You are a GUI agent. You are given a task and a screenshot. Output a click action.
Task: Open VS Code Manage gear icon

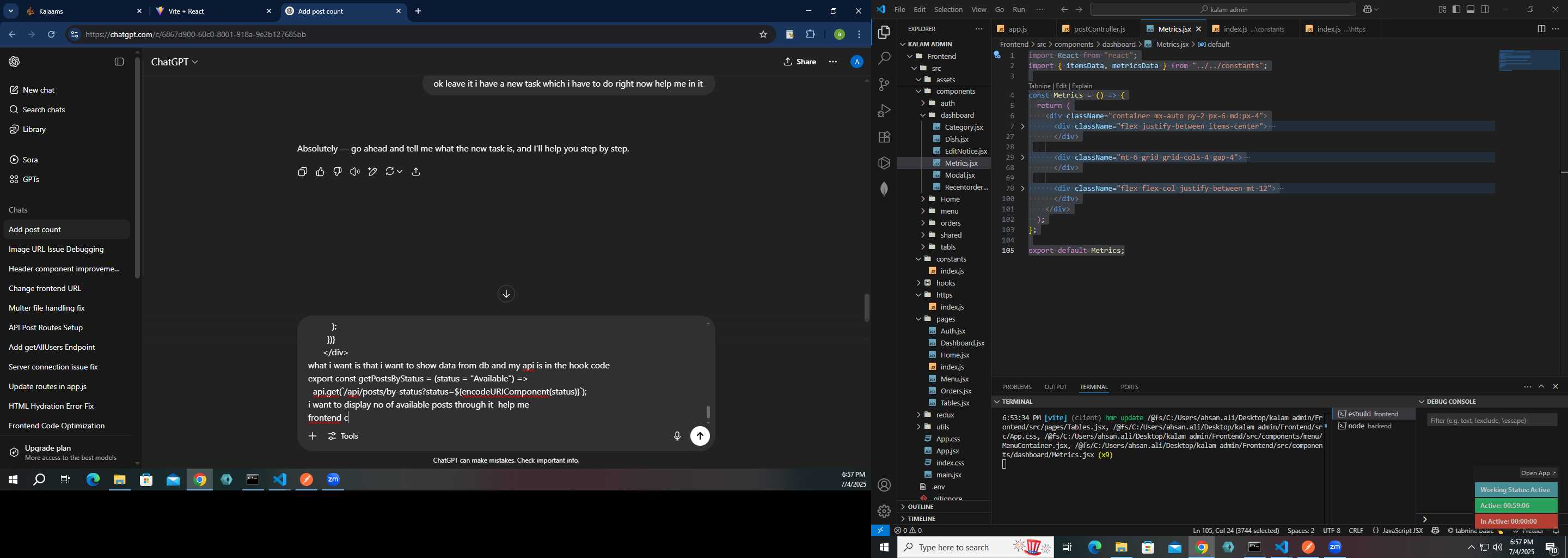click(x=884, y=511)
